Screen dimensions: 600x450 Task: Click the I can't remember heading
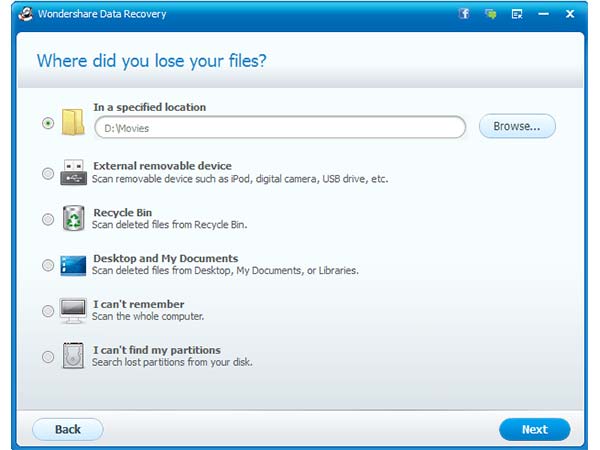(139, 304)
